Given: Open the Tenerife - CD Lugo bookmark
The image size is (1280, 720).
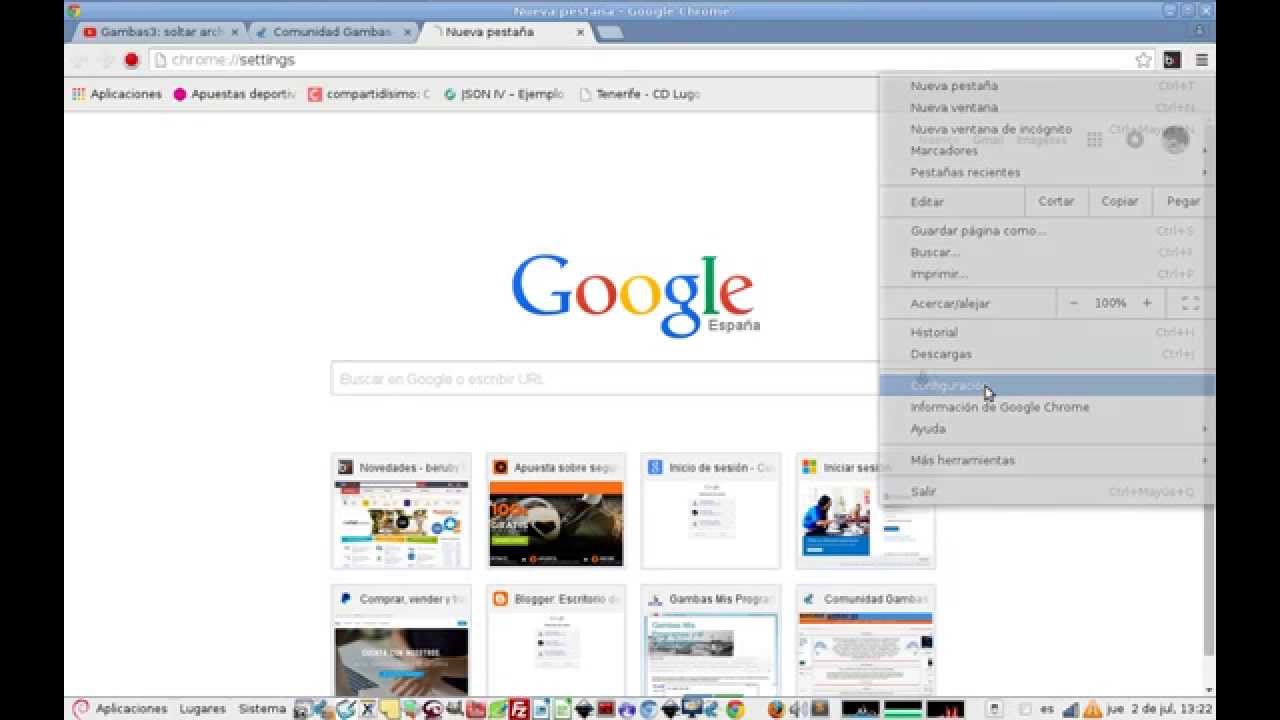Looking at the screenshot, I should [x=639, y=94].
